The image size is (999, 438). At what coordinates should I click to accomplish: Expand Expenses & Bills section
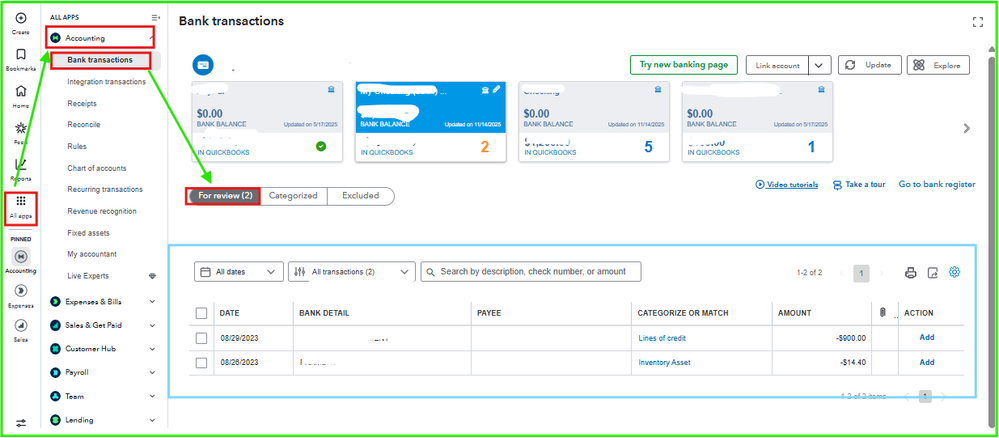click(152, 302)
